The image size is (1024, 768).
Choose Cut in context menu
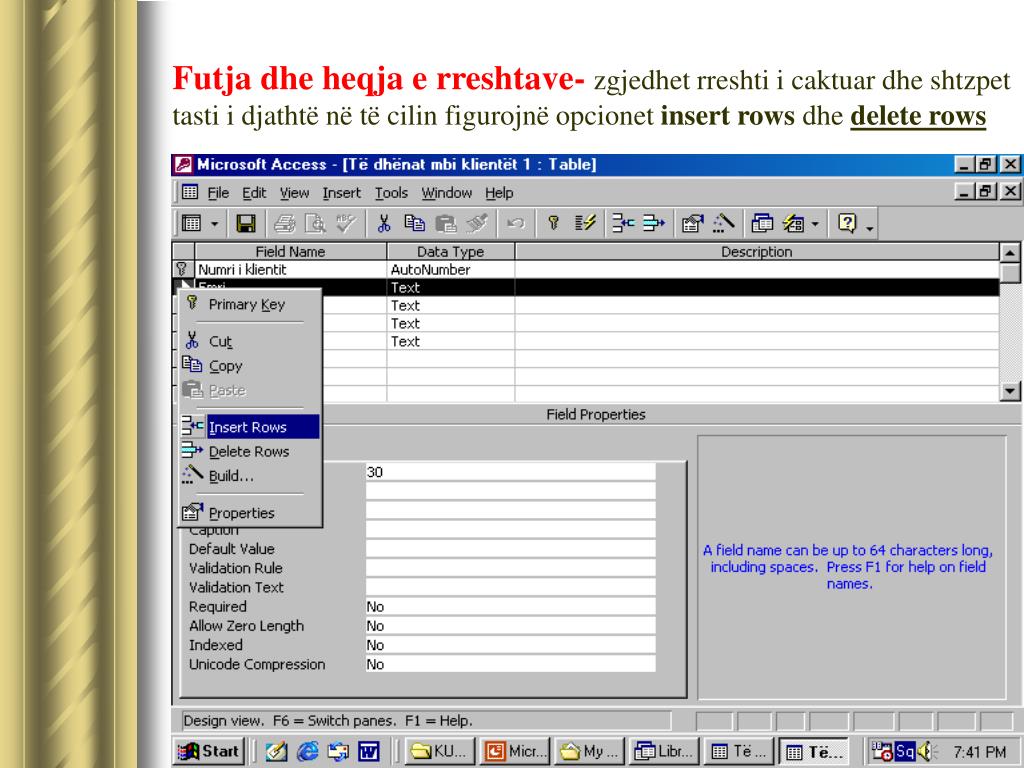[x=250, y=341]
